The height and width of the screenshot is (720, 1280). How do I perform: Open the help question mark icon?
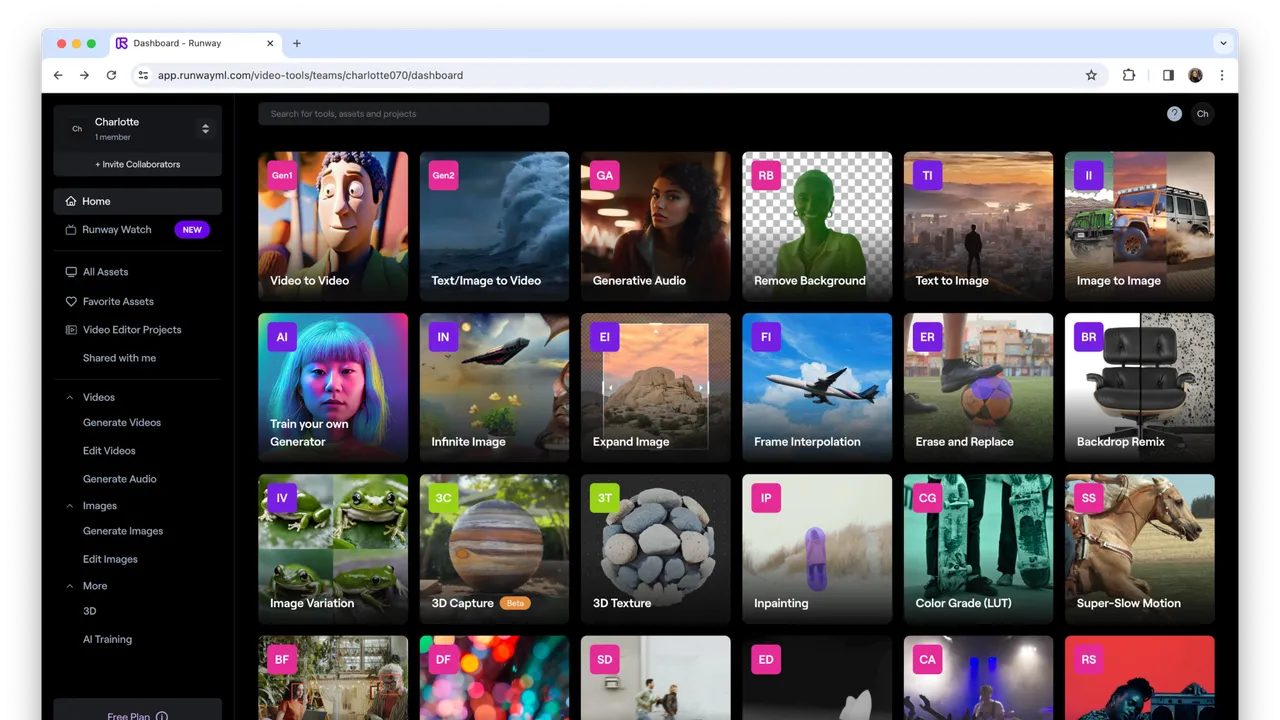(x=1174, y=114)
